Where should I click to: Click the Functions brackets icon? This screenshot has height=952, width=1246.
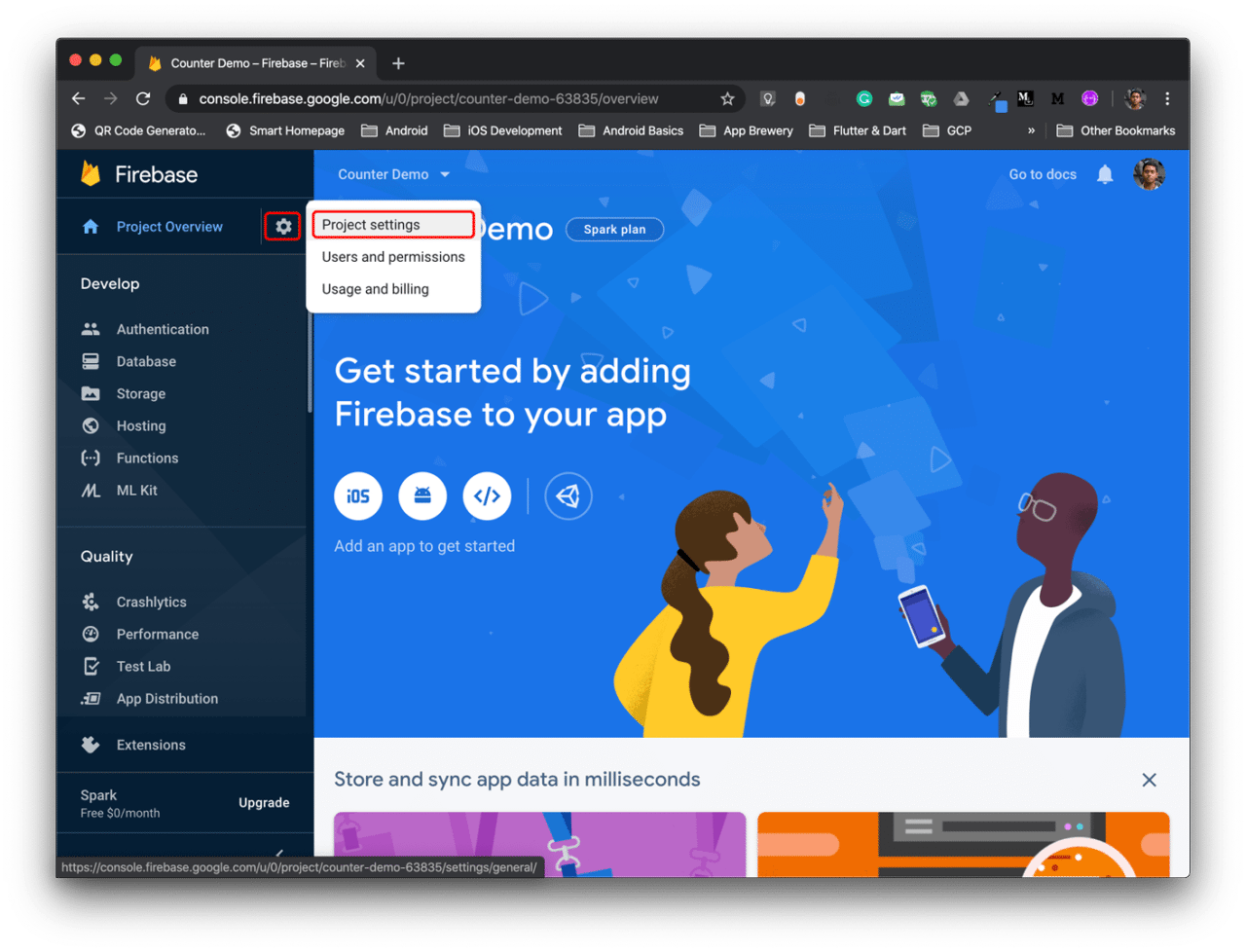click(91, 458)
